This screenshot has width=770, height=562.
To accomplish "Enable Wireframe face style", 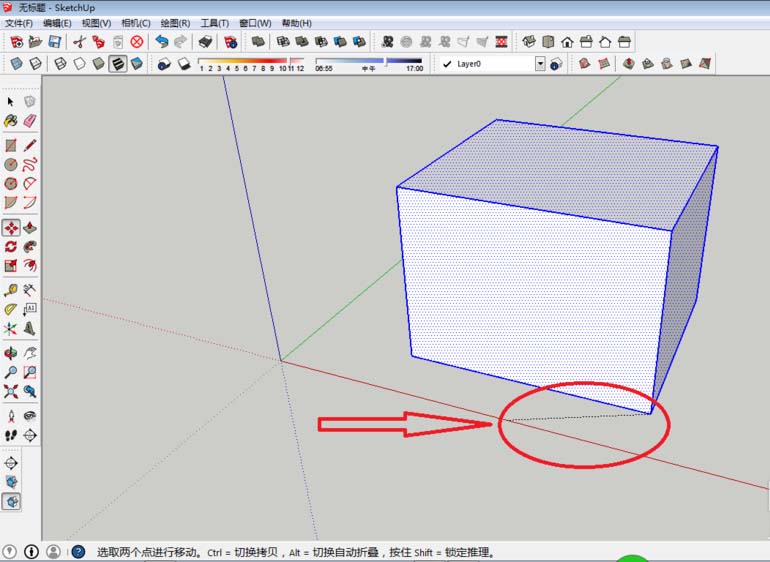I will click(x=60, y=64).
